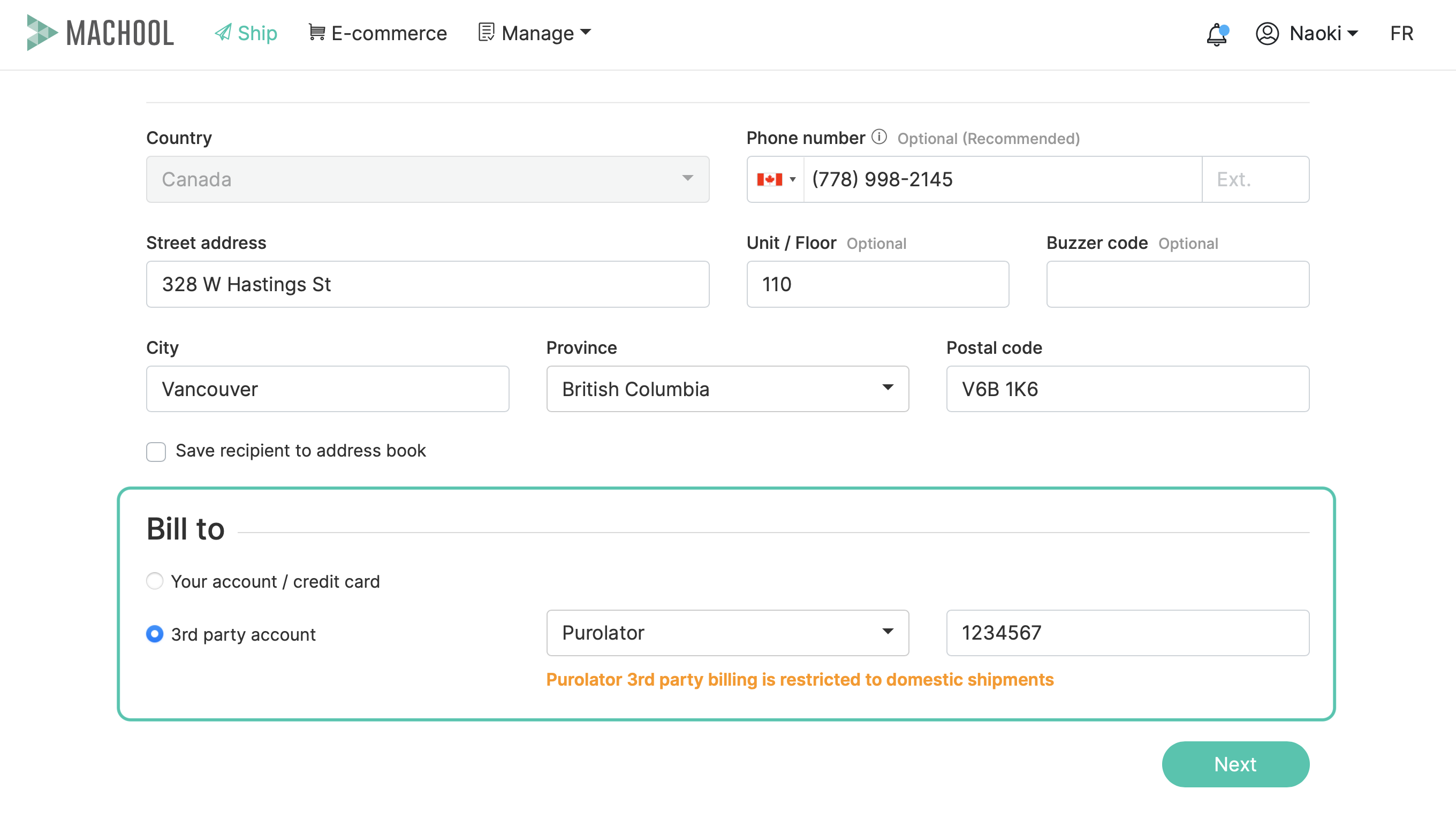This screenshot has height=835, width=1456.
Task: Click the phone number field
Action: [x=1003, y=179]
